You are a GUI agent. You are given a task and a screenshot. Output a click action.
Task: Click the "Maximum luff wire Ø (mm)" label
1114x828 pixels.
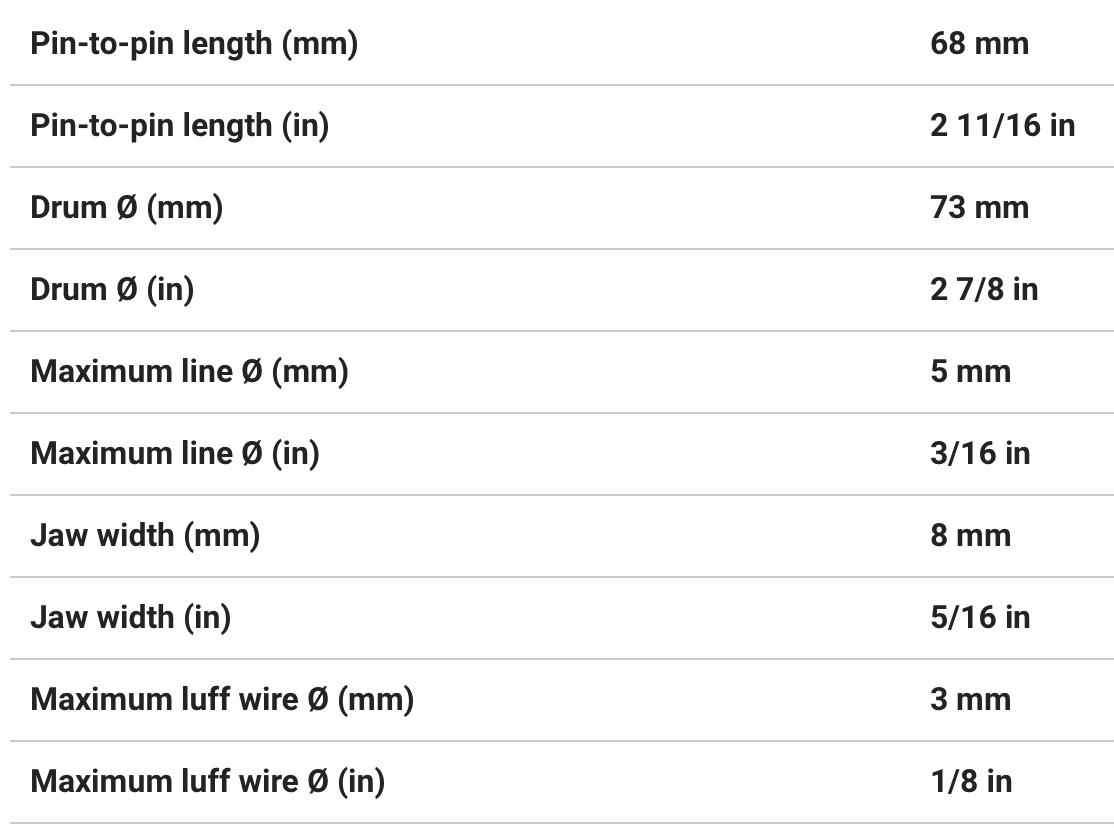(x=222, y=700)
